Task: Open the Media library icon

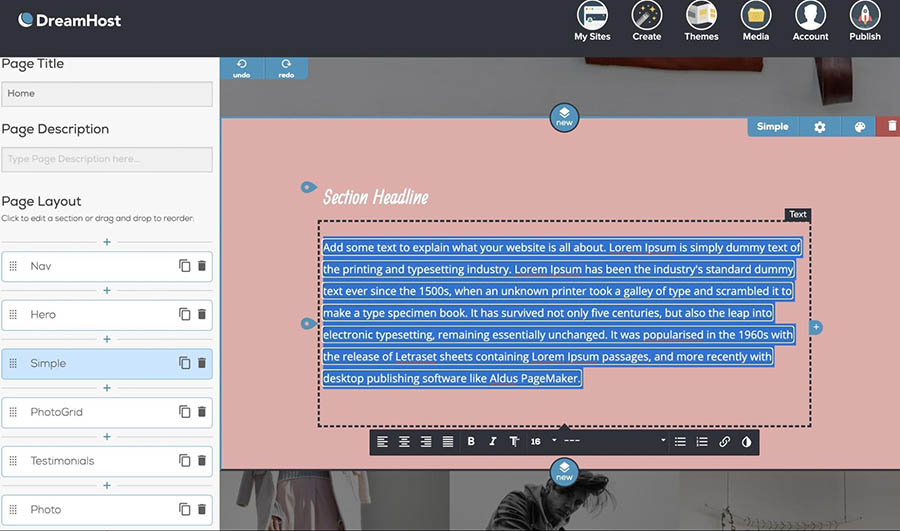Action: [755, 21]
